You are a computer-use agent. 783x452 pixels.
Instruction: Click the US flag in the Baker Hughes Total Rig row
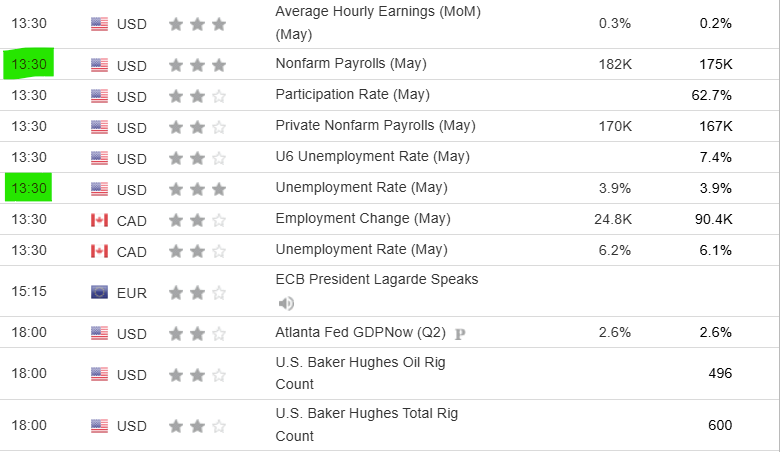point(99,426)
